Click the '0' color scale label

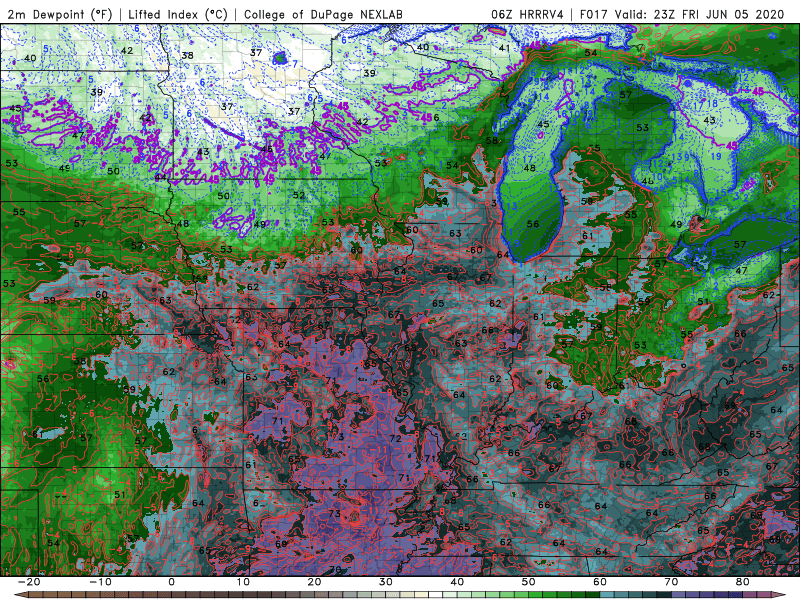click(x=171, y=582)
